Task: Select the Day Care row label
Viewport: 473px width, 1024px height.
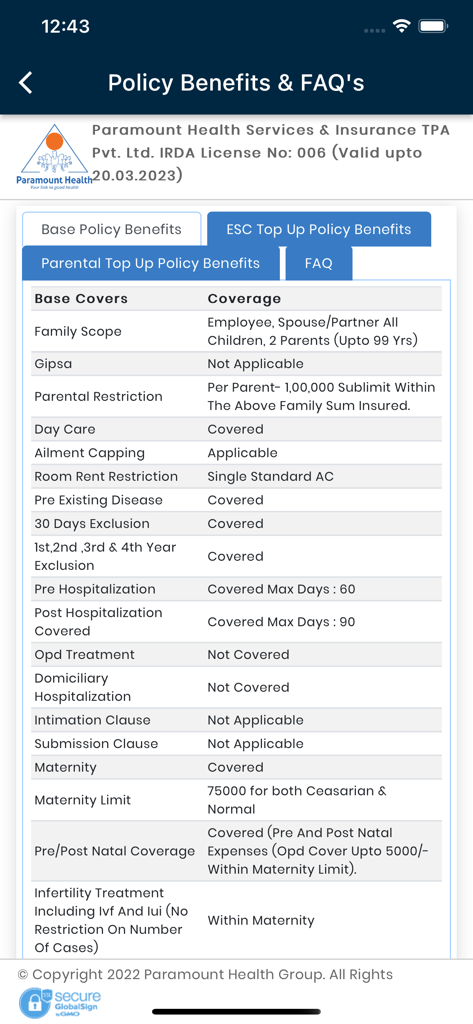Action: pos(65,429)
